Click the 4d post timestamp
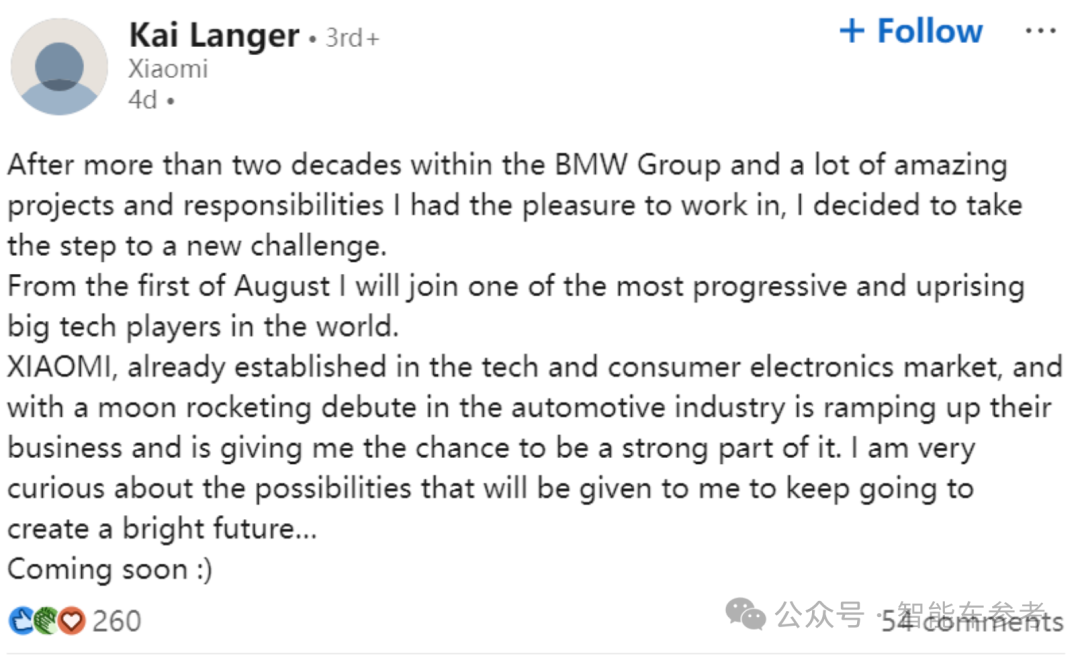The image size is (1080, 658). 143,100
